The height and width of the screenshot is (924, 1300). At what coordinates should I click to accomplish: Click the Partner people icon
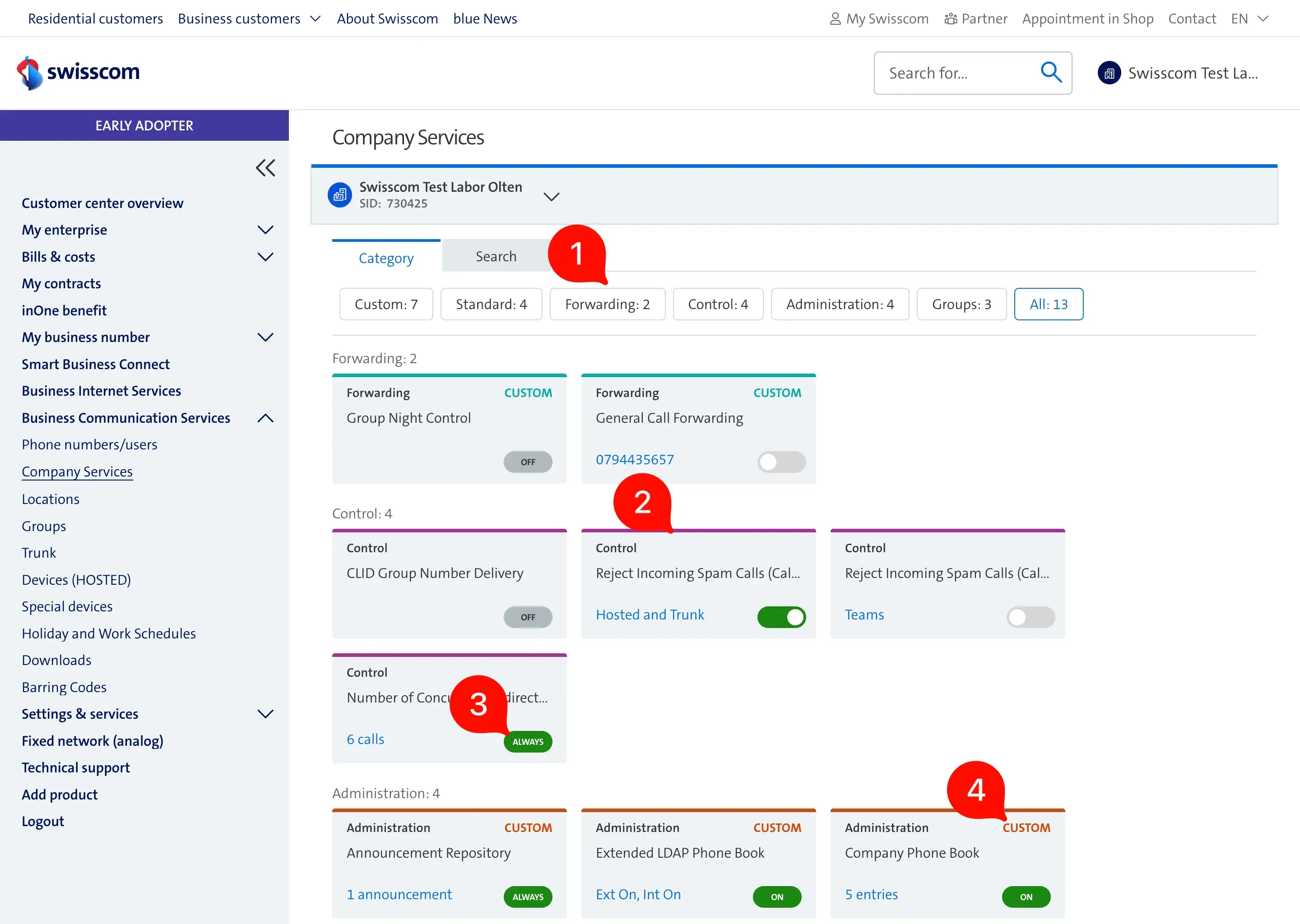950,19
